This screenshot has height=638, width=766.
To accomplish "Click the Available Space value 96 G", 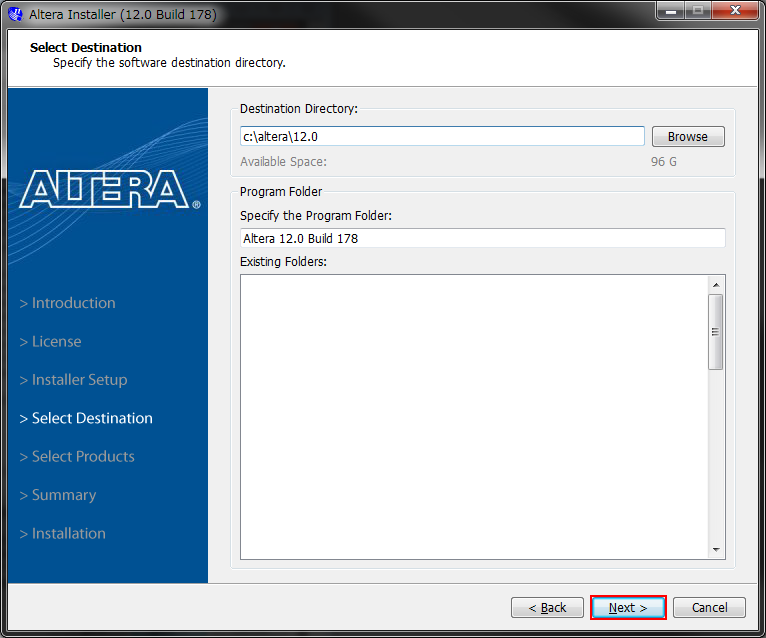I will (663, 162).
